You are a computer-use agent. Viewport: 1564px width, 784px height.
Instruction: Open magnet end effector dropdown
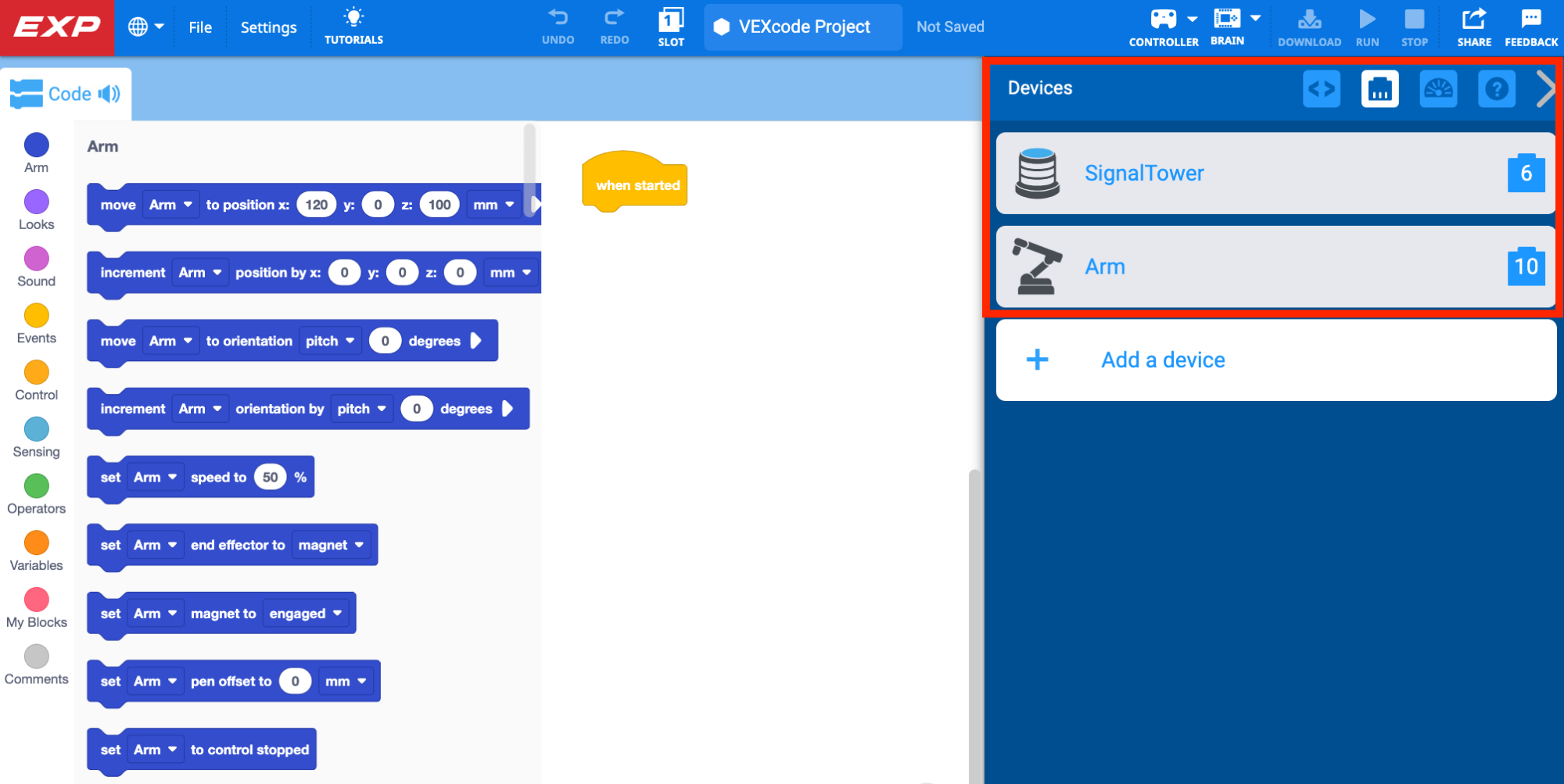click(331, 546)
